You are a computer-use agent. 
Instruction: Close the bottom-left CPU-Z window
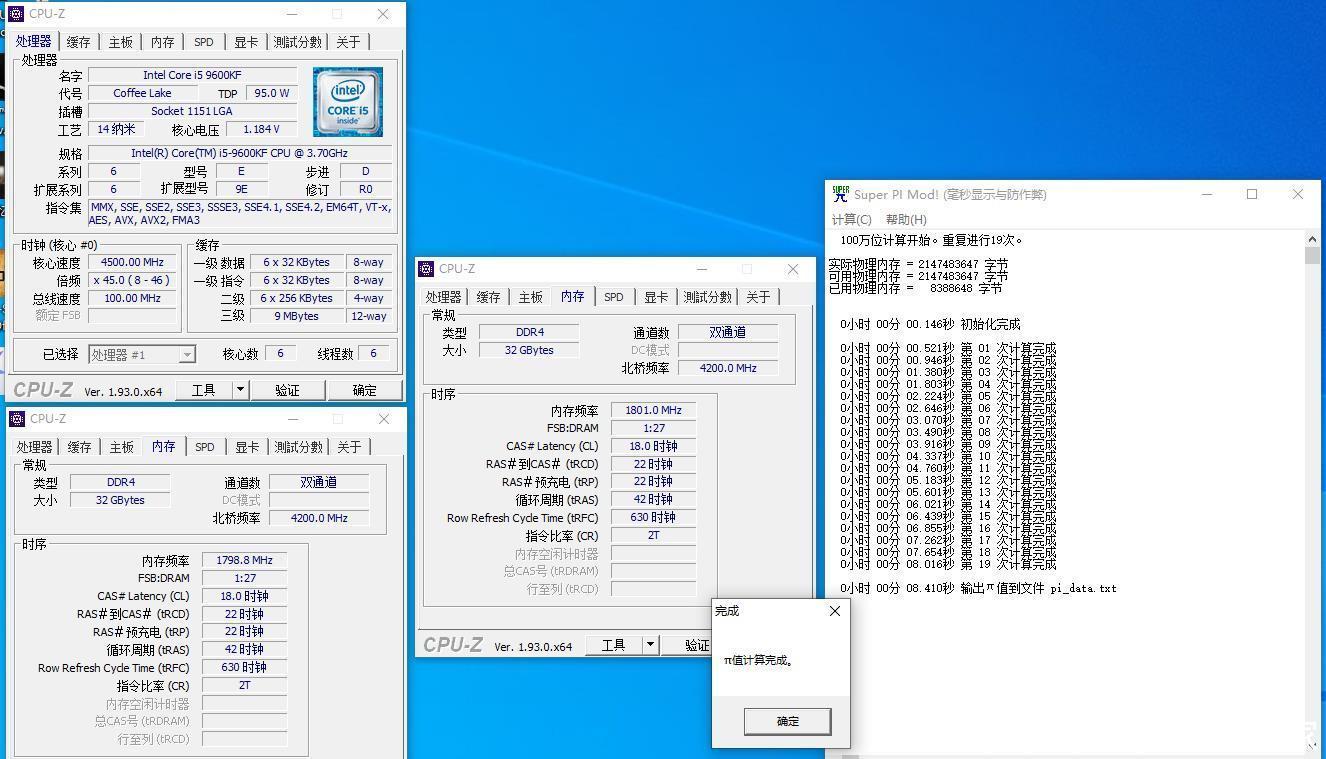click(x=384, y=419)
